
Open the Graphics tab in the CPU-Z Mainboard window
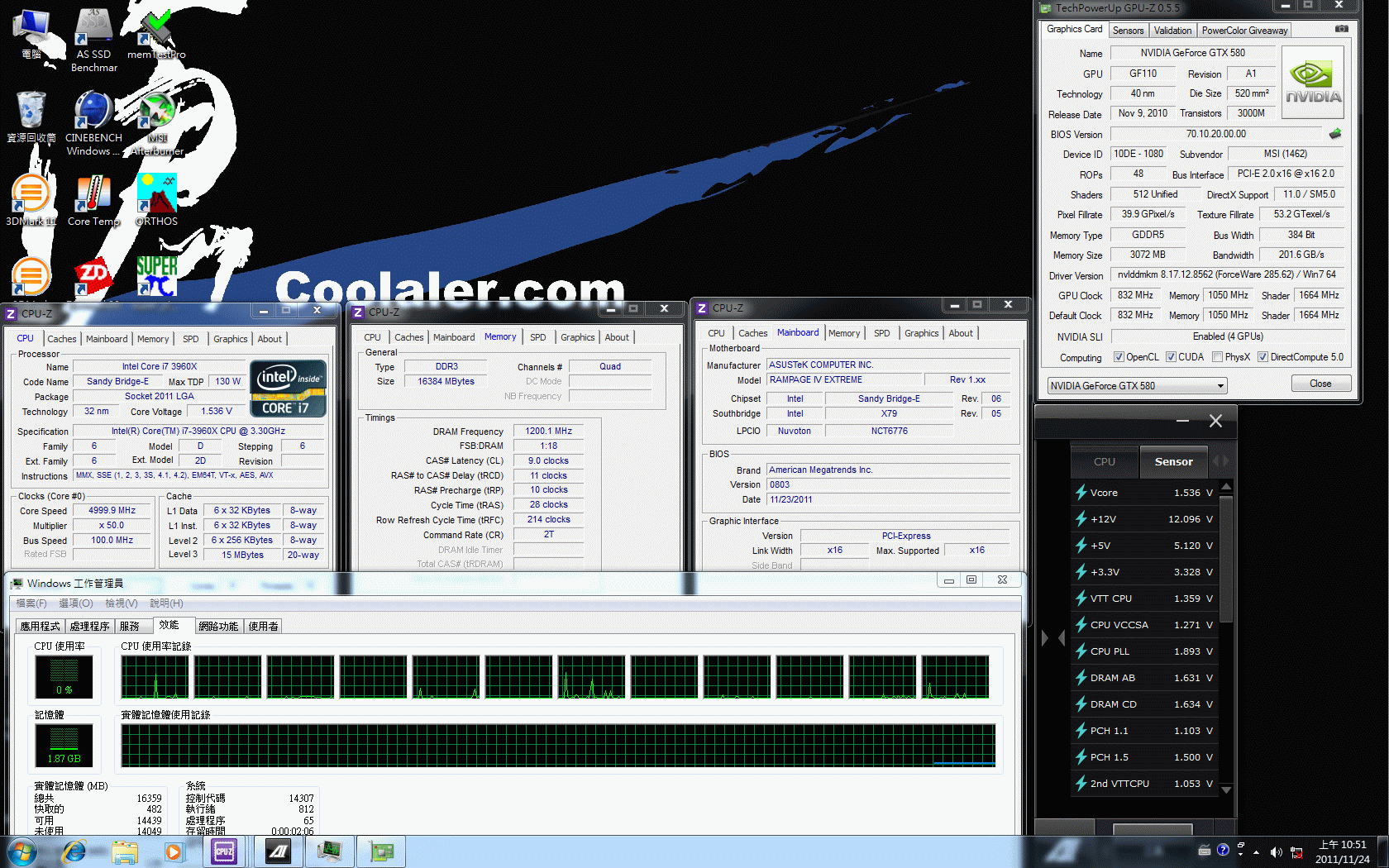[x=921, y=333]
